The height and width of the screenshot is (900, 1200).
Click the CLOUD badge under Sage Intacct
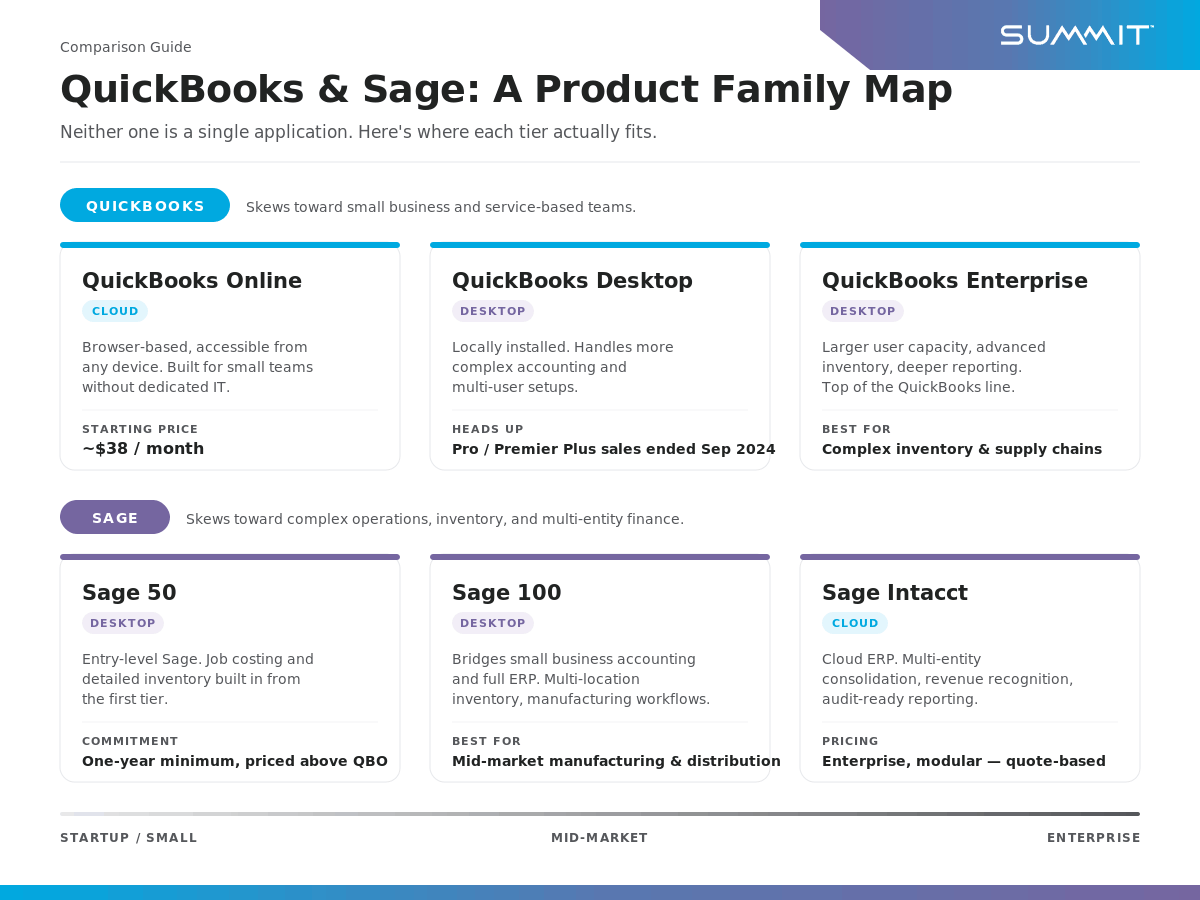click(x=855, y=623)
